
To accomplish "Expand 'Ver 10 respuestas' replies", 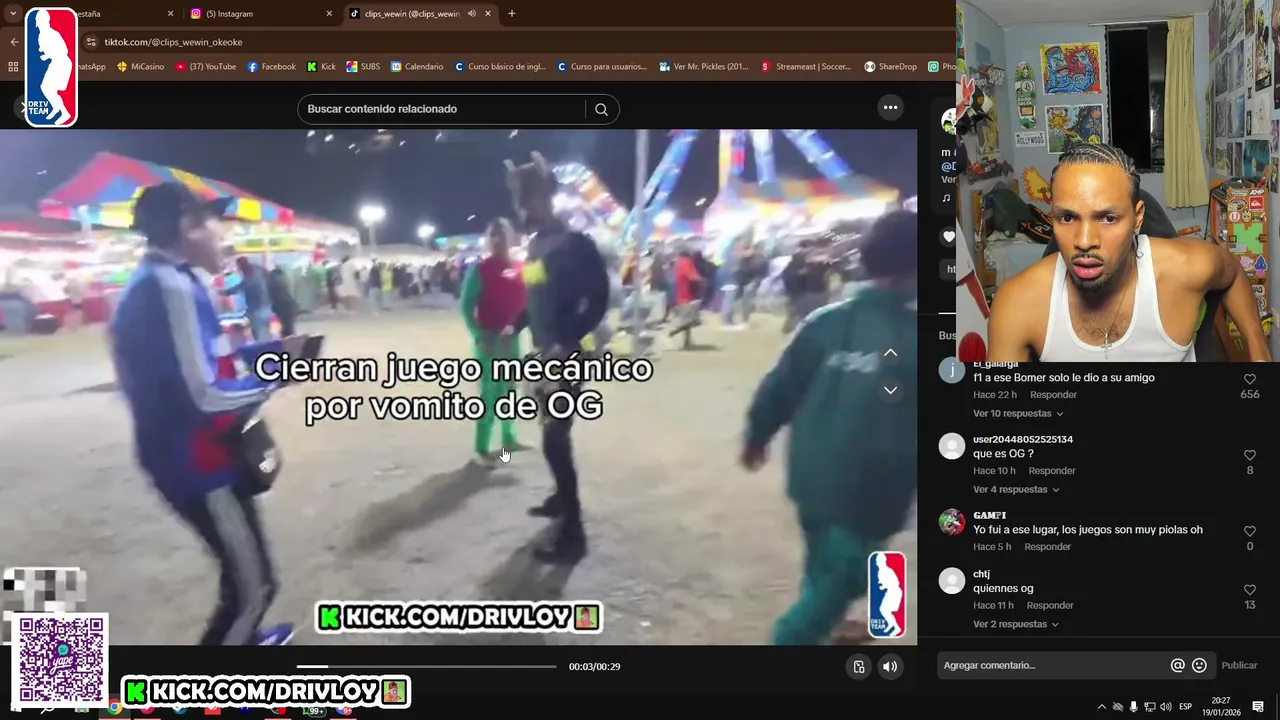I will click(x=1018, y=414).
